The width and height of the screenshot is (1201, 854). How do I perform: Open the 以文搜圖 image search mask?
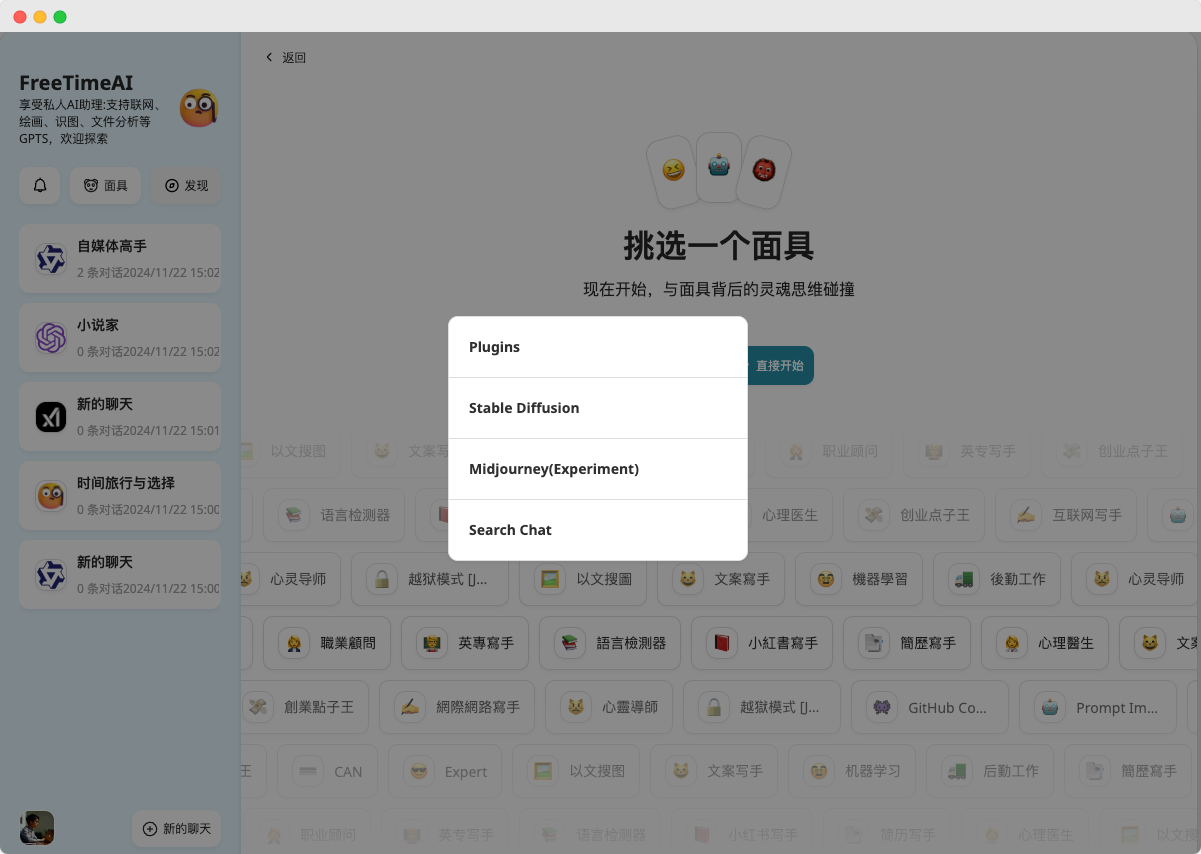583,579
